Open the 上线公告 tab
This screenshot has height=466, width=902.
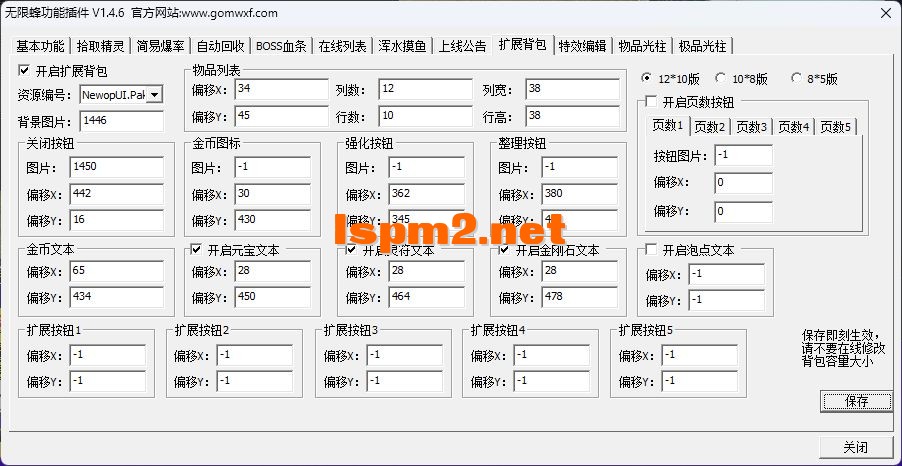coord(463,46)
